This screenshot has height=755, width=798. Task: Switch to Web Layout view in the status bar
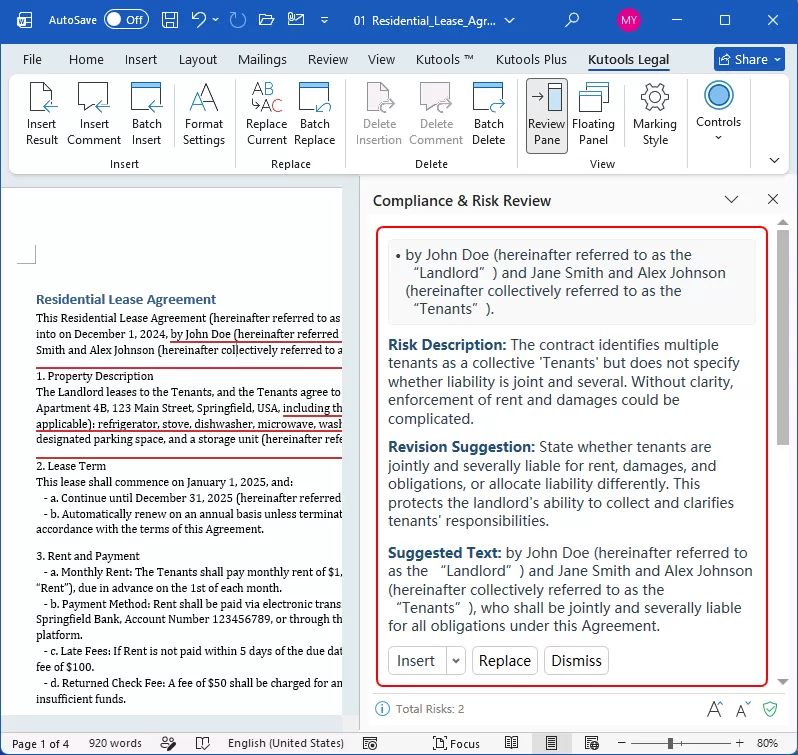591,743
